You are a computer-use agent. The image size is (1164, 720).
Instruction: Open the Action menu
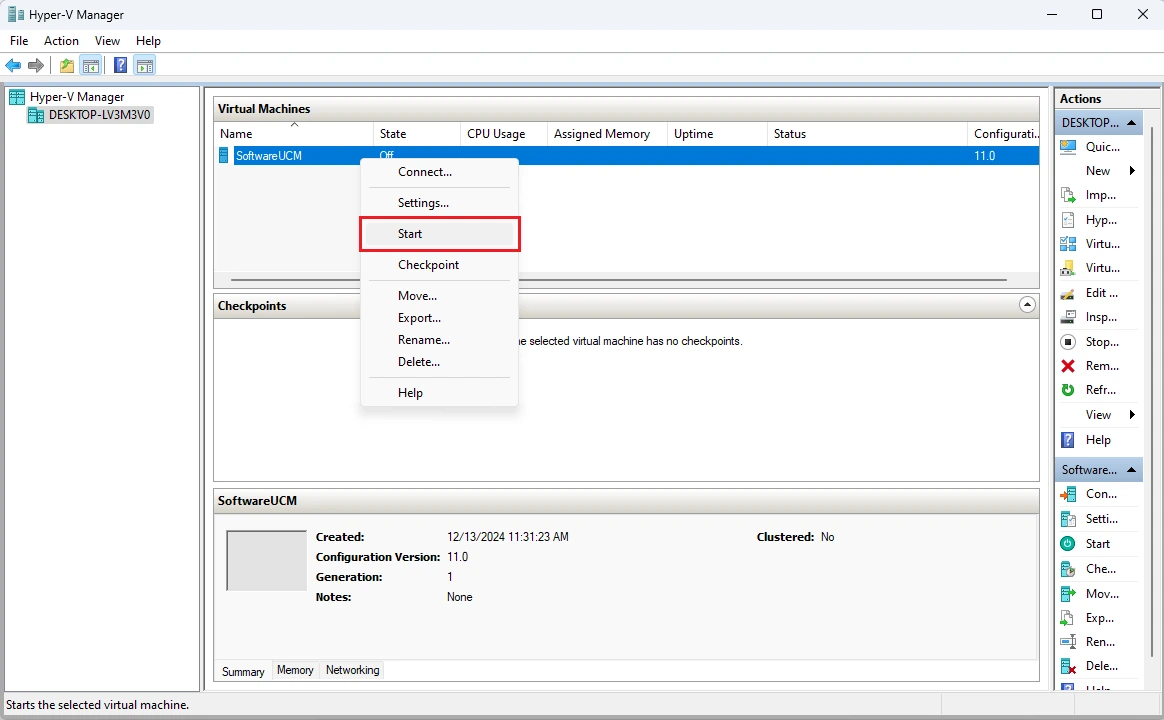tap(61, 41)
